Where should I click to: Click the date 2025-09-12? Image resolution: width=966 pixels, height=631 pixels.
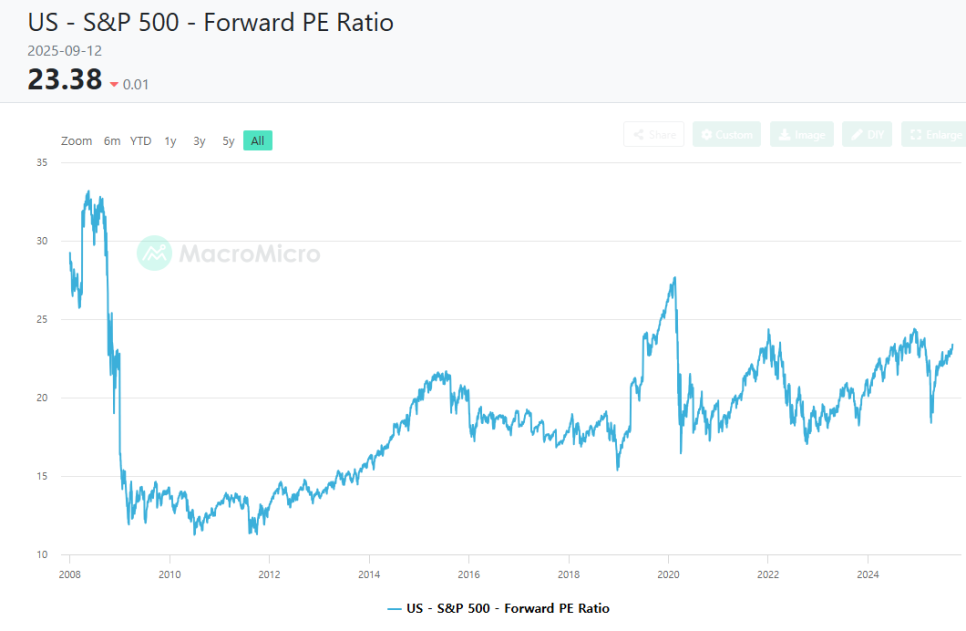(65, 51)
